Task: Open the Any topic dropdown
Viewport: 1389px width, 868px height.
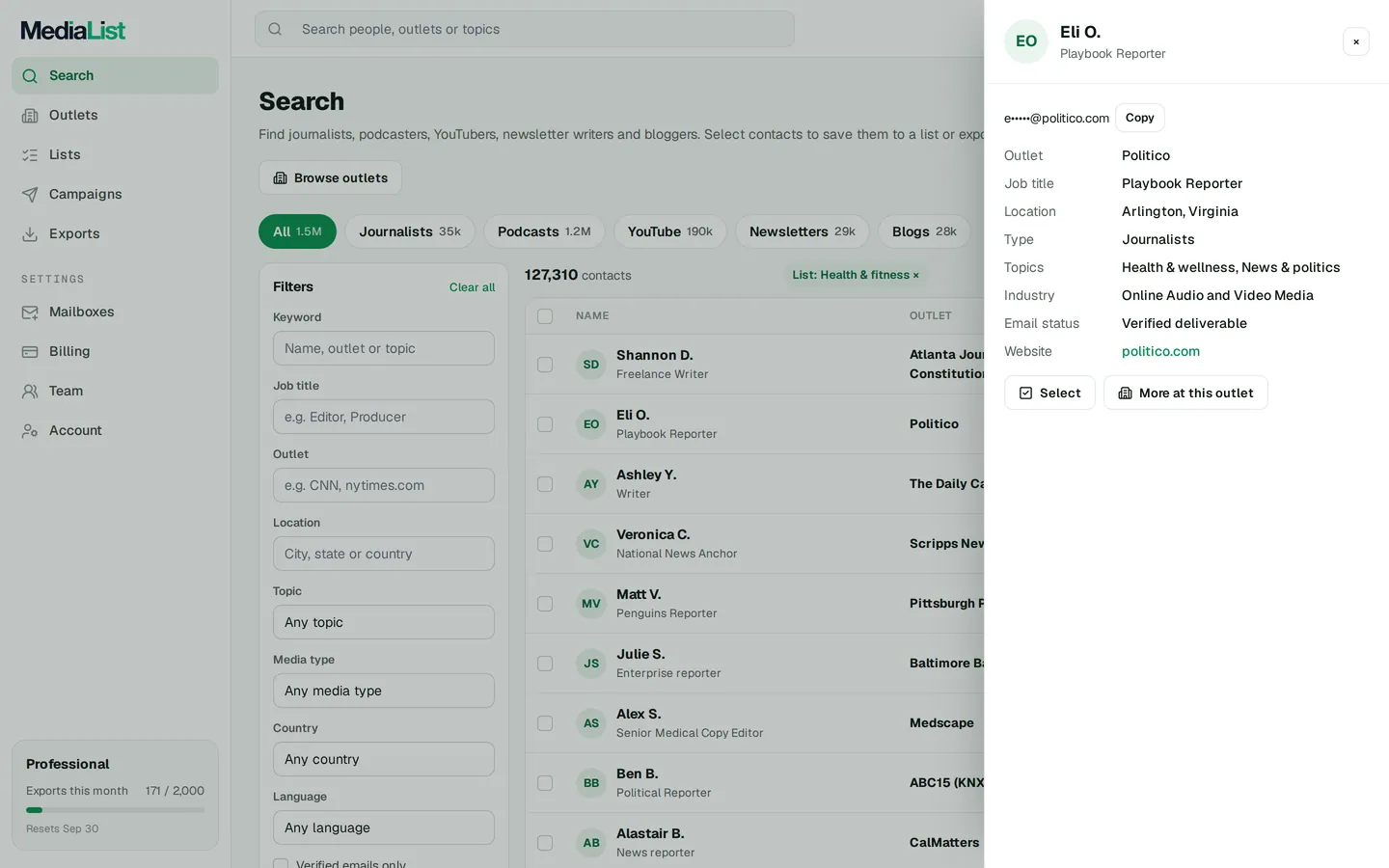Action: [384, 622]
